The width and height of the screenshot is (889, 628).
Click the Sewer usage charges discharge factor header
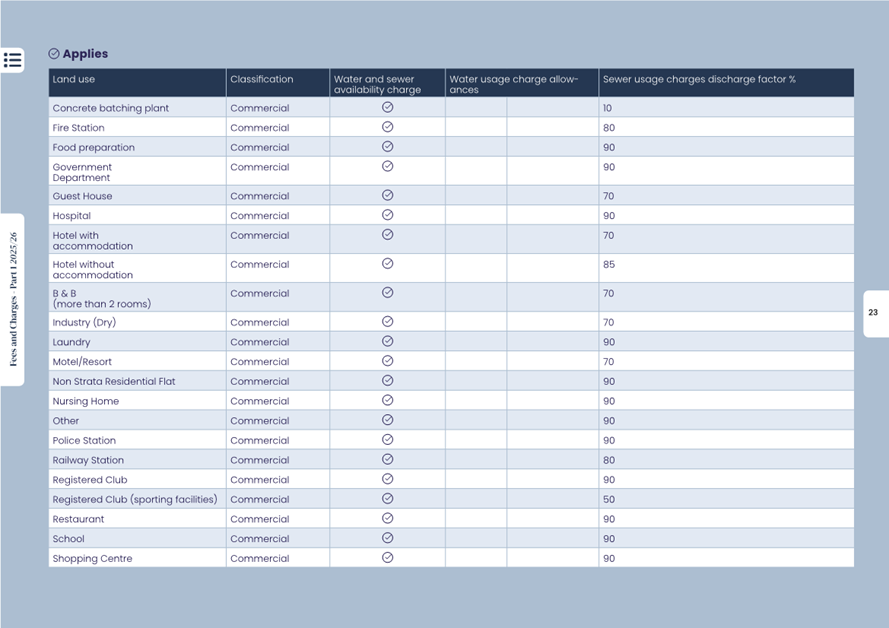tap(699, 80)
